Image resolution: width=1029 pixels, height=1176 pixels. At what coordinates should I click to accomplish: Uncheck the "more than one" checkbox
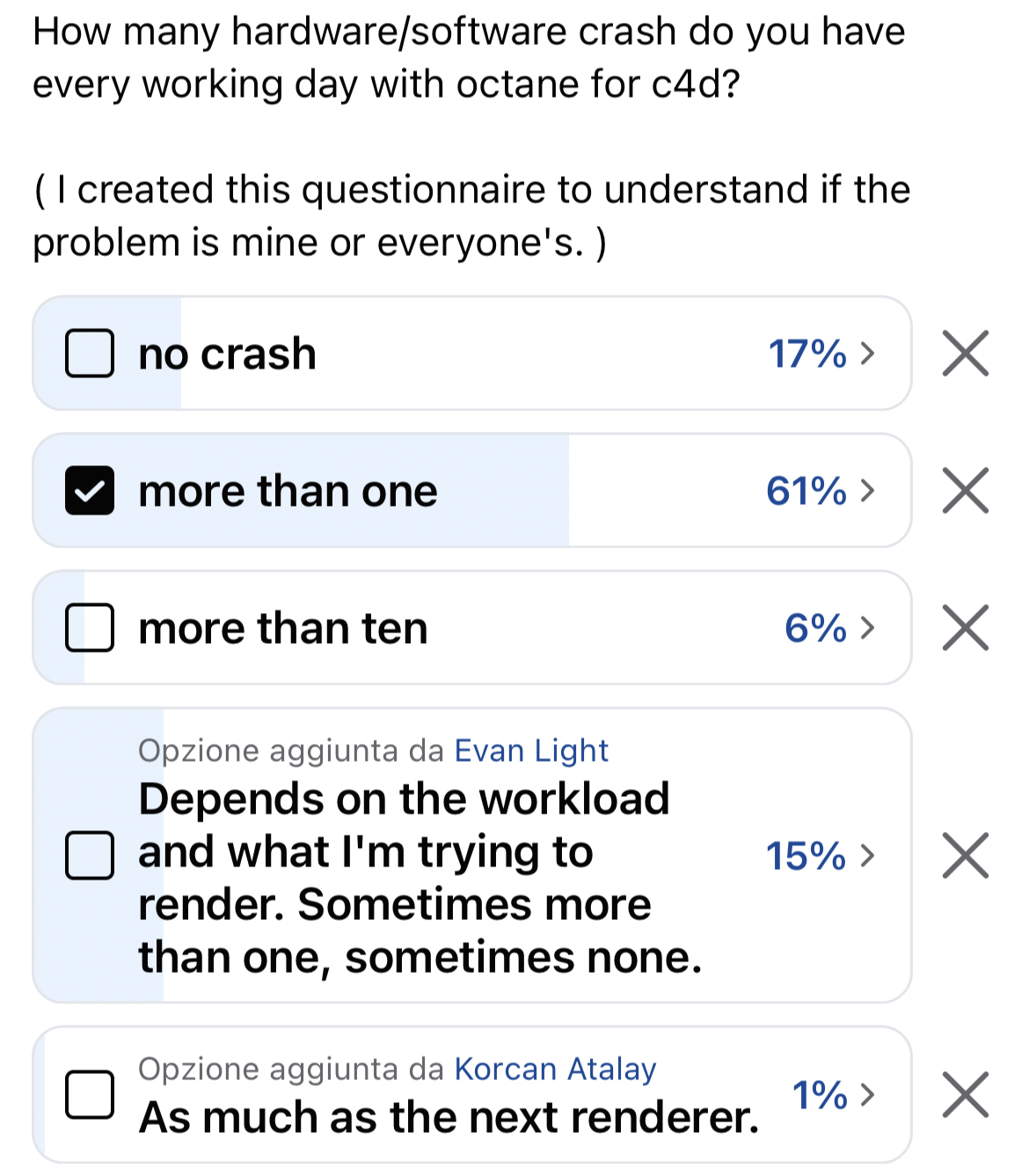point(90,491)
